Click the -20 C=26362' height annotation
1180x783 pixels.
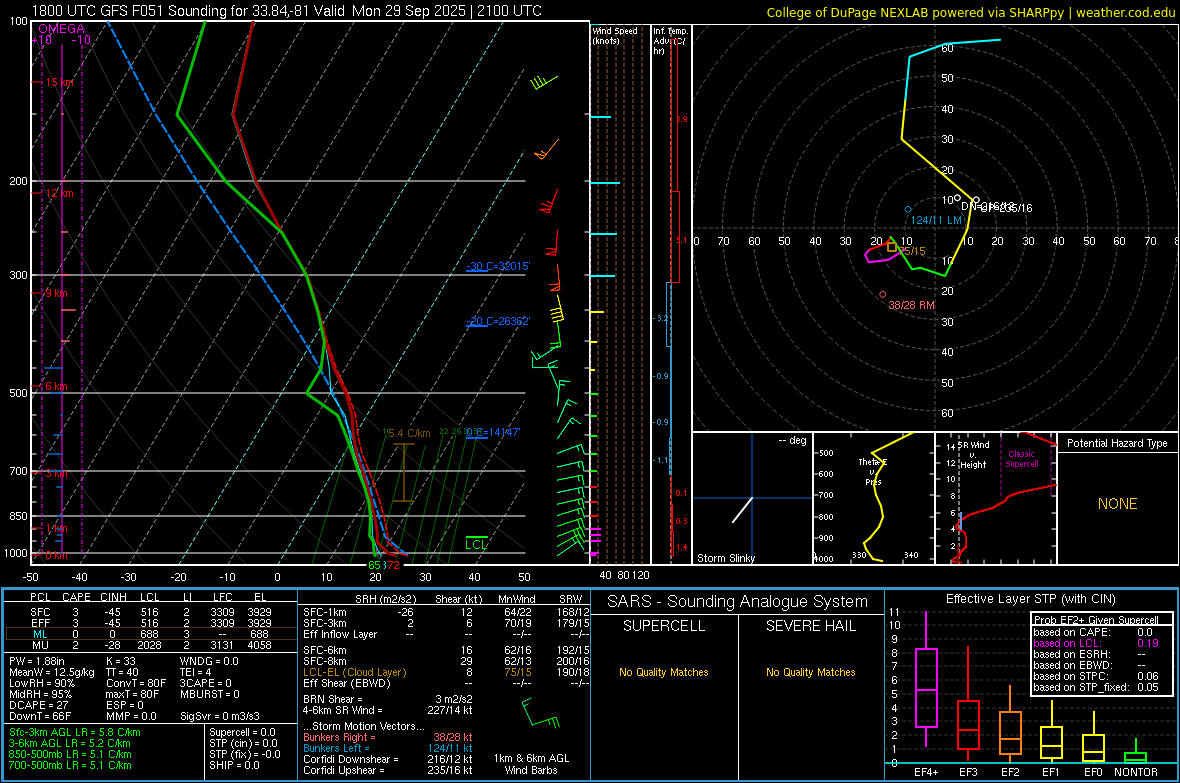[x=498, y=321]
